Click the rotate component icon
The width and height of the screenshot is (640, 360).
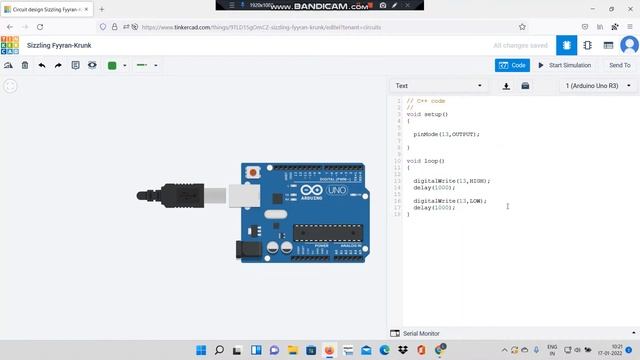point(8,65)
